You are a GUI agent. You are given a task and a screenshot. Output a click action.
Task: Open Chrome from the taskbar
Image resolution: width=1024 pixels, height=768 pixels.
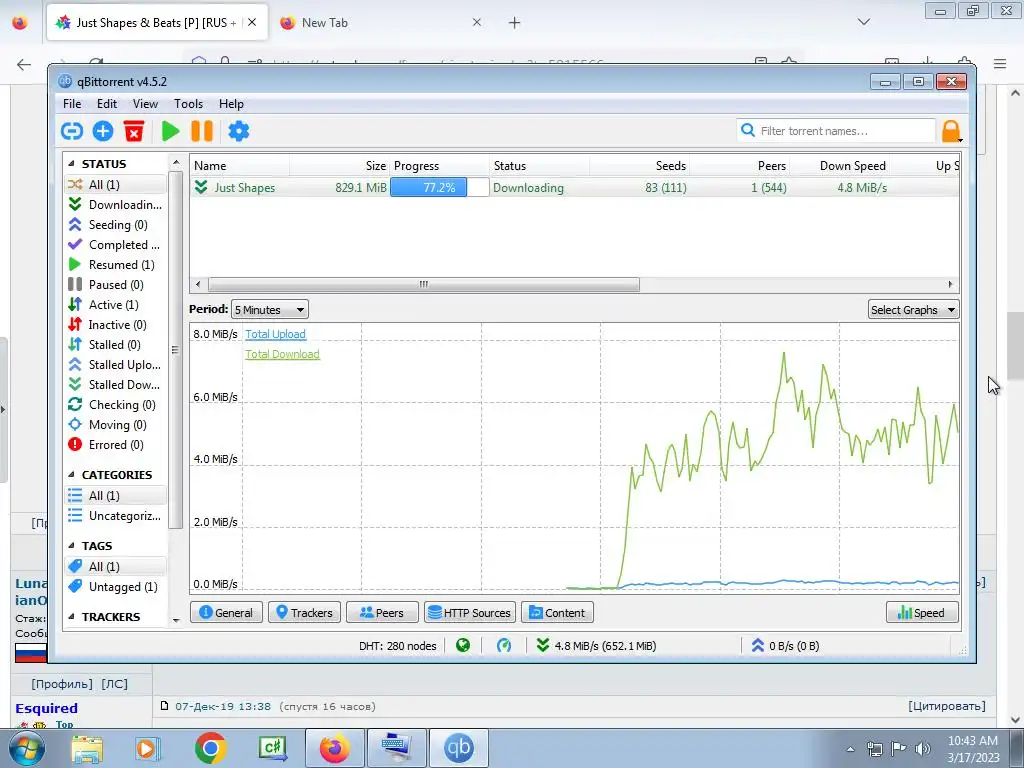[210, 748]
